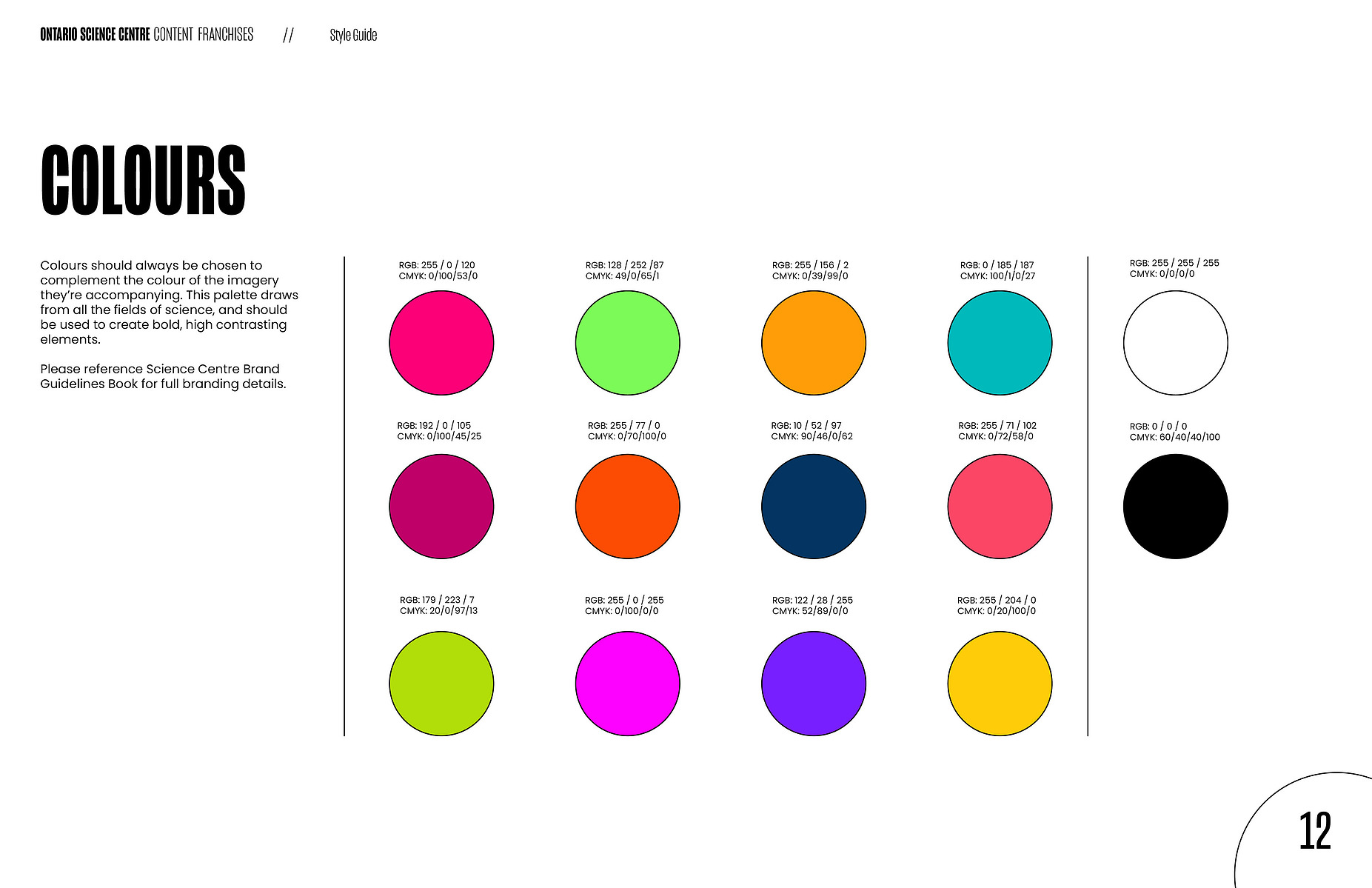This screenshot has height=888, width=1372.
Task: Click the dark magenta swatch RGB 192/0/105
Action: tap(441, 507)
